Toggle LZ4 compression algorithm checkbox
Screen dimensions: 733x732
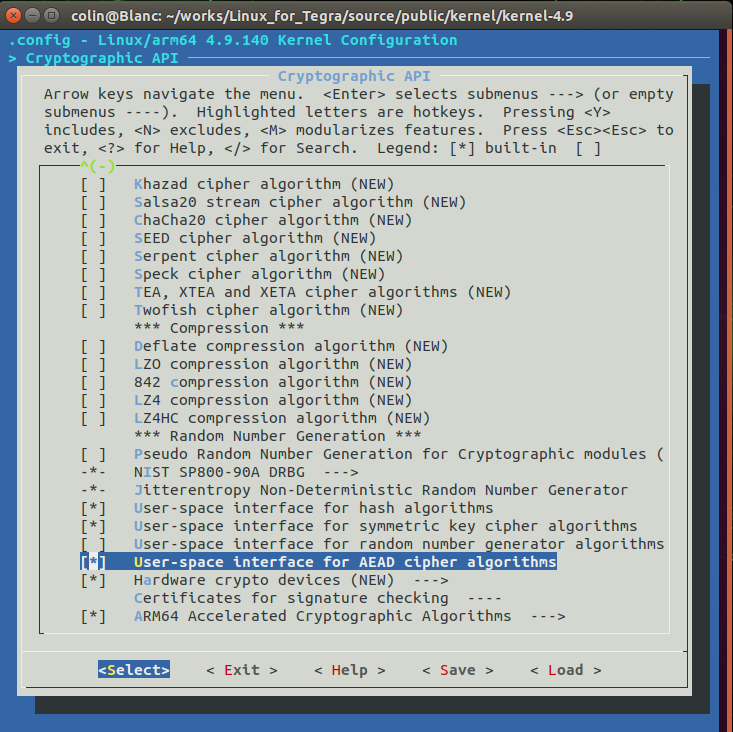[93, 400]
